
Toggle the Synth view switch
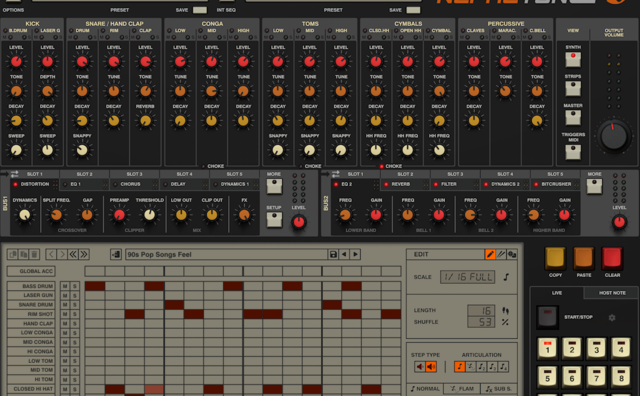pos(573,60)
